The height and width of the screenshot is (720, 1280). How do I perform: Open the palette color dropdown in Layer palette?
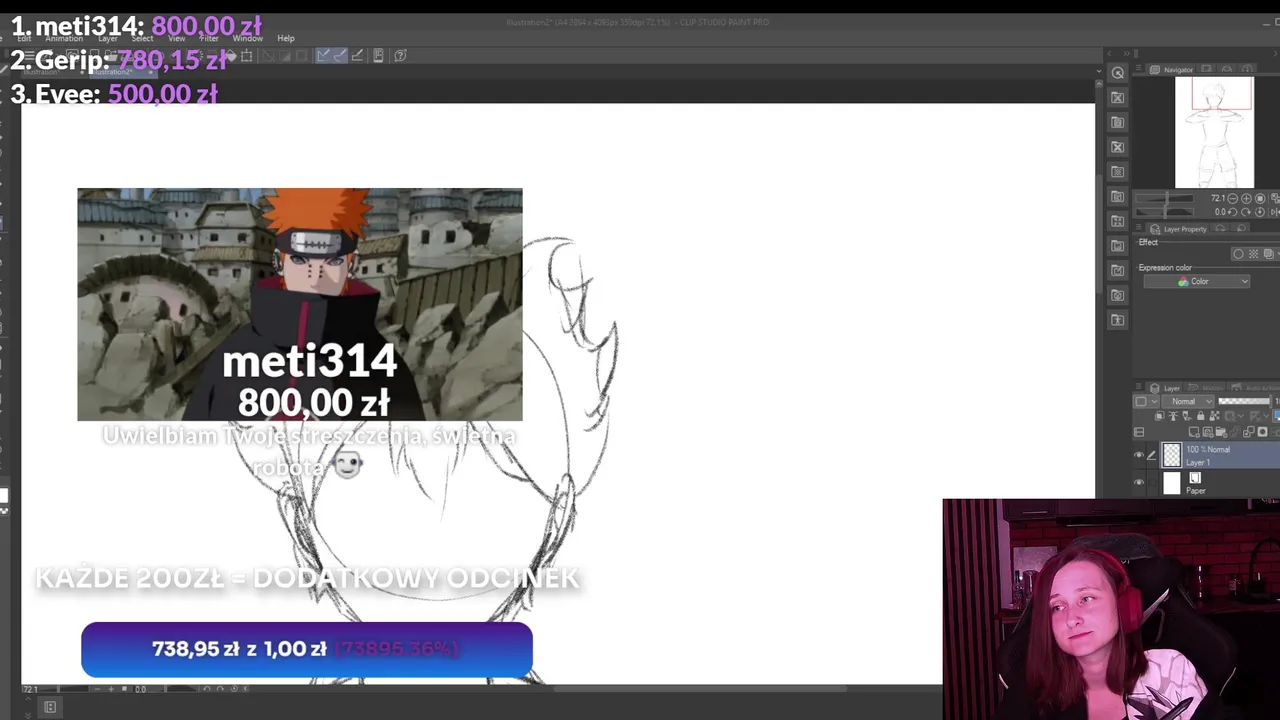(x=1147, y=401)
